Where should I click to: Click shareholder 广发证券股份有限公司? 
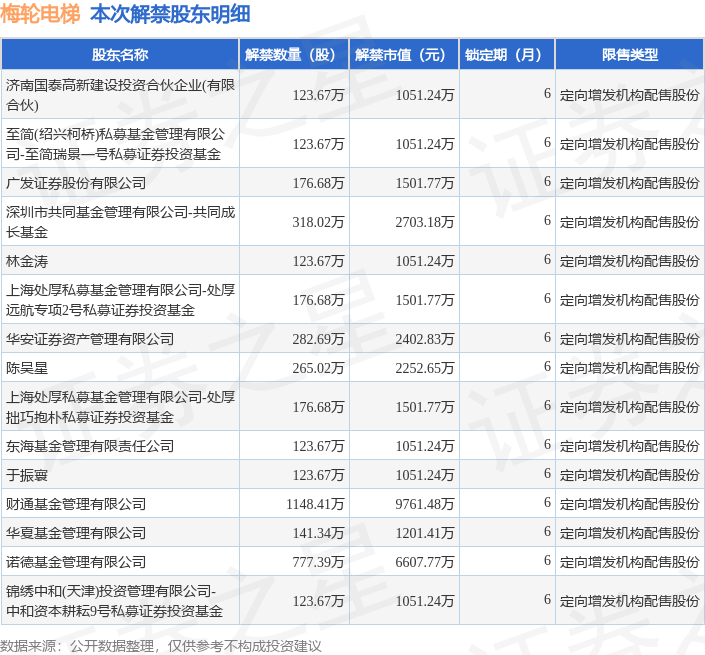[x=76, y=183]
